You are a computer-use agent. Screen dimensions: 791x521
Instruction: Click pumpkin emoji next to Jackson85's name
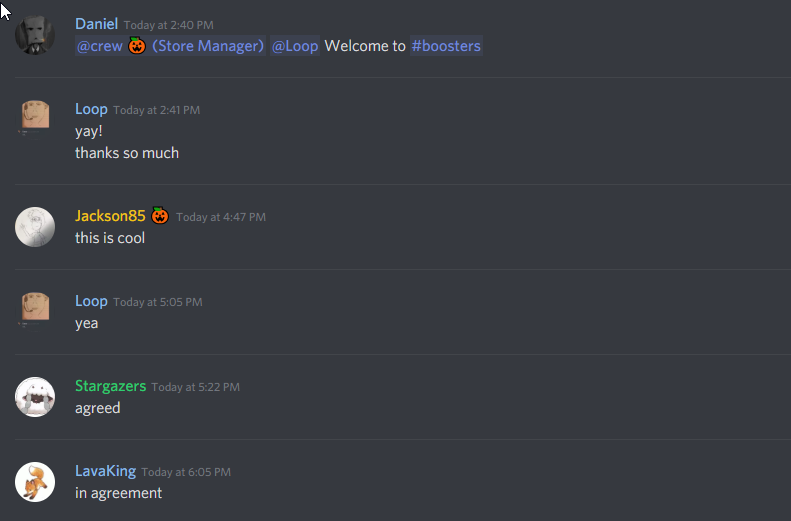(x=160, y=215)
